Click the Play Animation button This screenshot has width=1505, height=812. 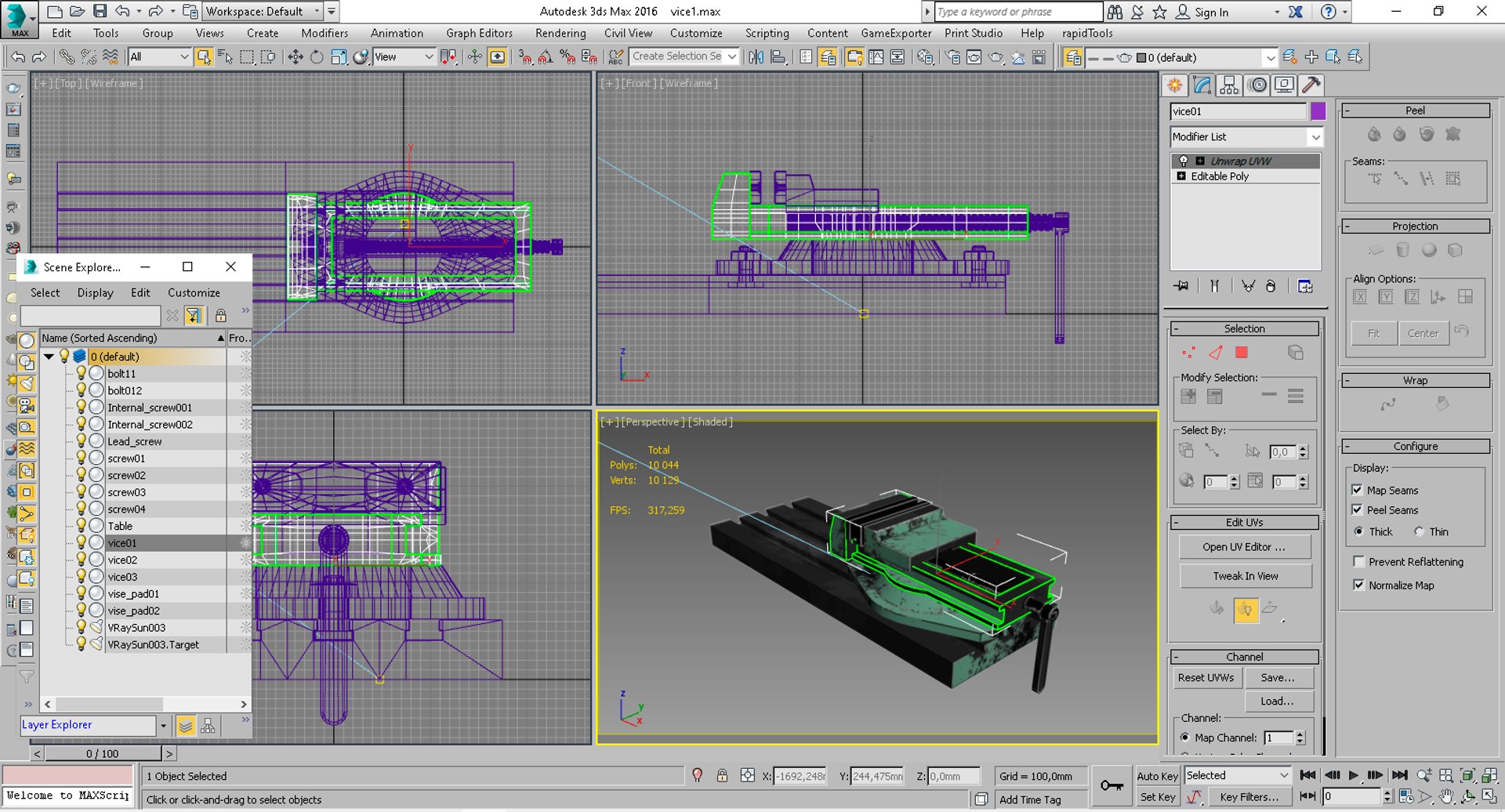click(x=1354, y=775)
